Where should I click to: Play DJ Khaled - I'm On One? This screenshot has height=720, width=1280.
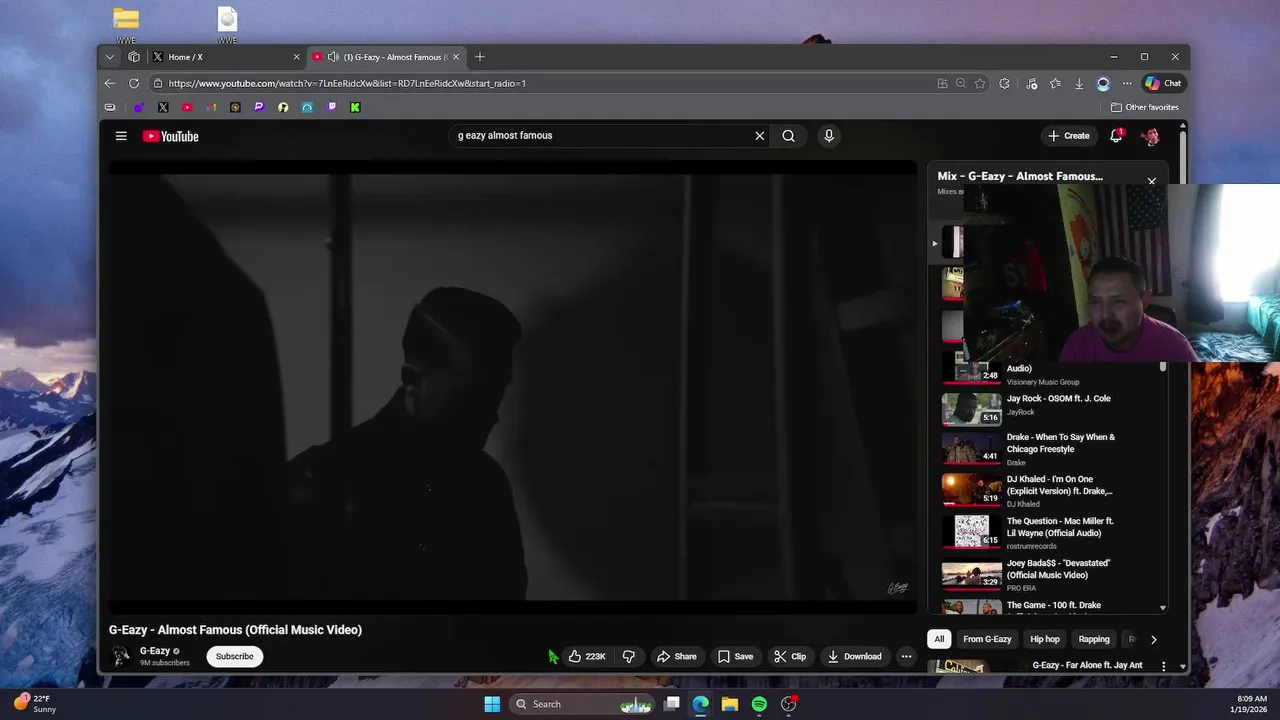coord(1050,491)
